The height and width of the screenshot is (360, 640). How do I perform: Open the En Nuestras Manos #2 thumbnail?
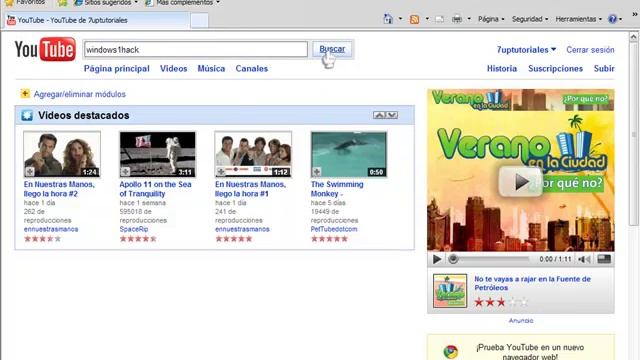[x=62, y=154]
